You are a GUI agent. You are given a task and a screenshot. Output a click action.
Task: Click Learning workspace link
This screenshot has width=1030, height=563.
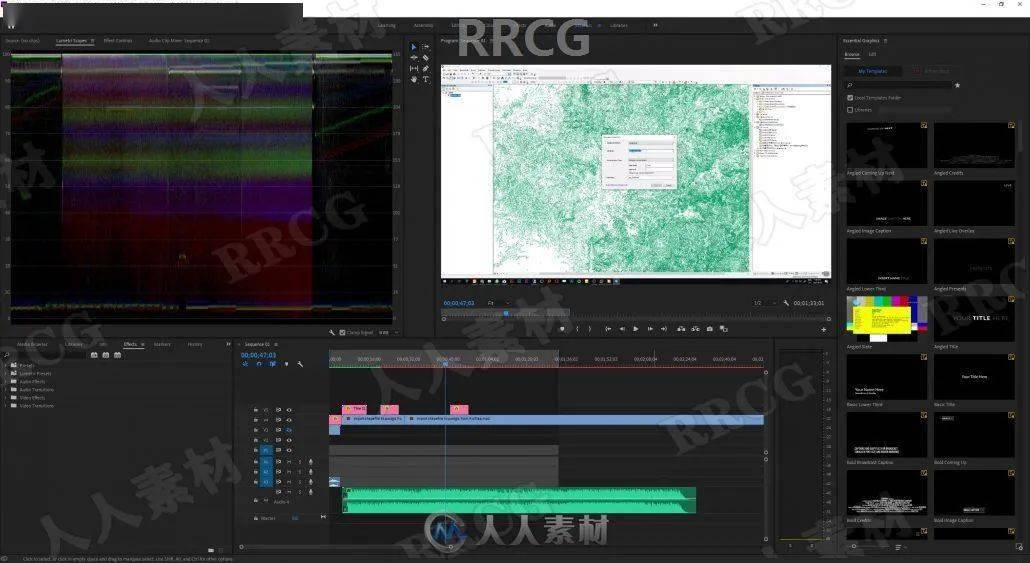[386, 26]
